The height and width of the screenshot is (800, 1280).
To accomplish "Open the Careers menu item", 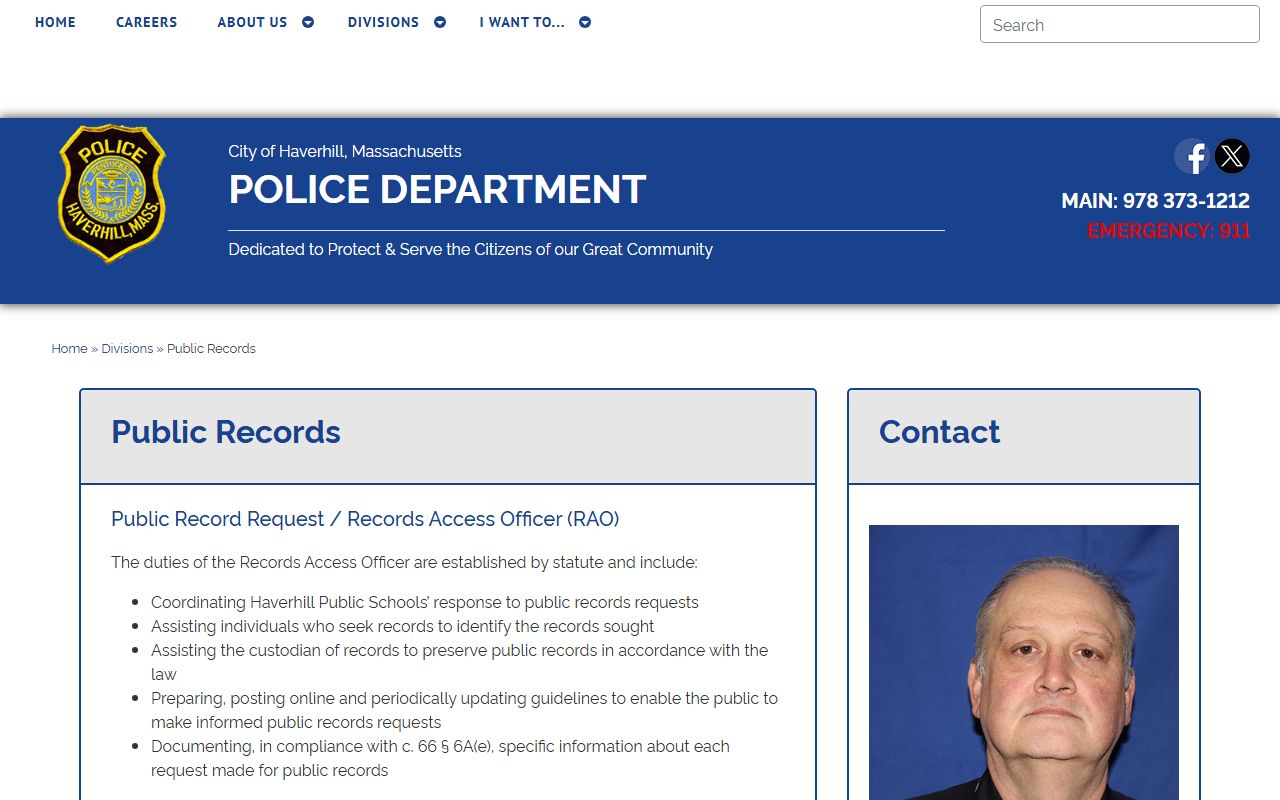I will (x=146, y=22).
